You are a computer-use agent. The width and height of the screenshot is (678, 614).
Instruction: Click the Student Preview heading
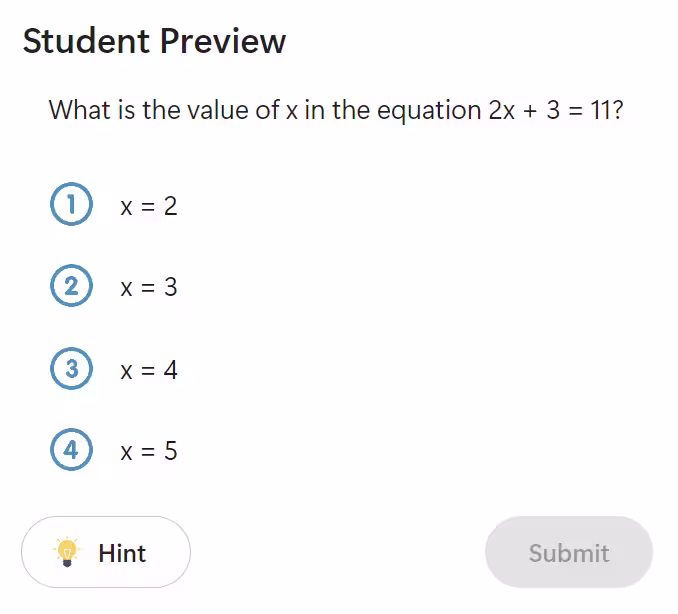point(154,41)
